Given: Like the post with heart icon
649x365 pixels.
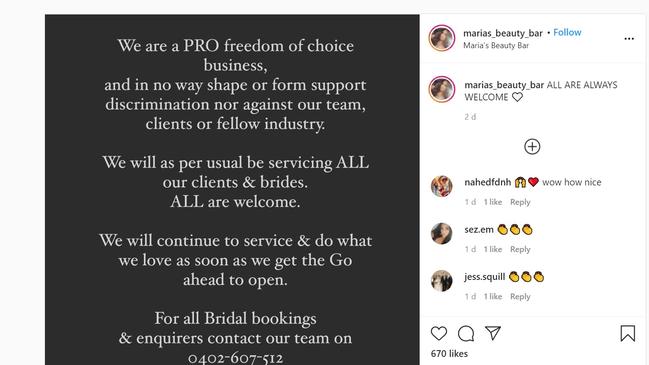Looking at the screenshot, I should coord(439,334).
